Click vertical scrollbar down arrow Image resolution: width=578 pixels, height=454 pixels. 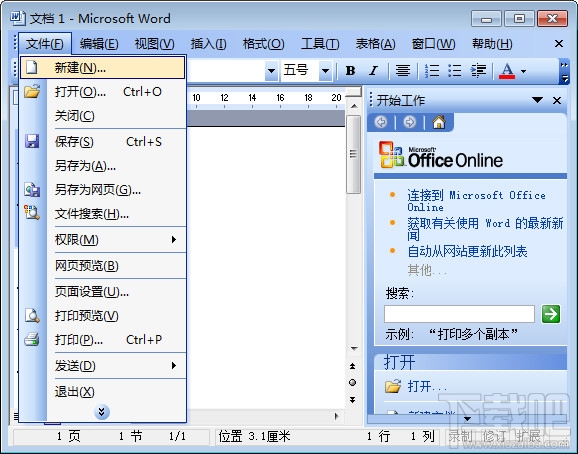(x=354, y=349)
